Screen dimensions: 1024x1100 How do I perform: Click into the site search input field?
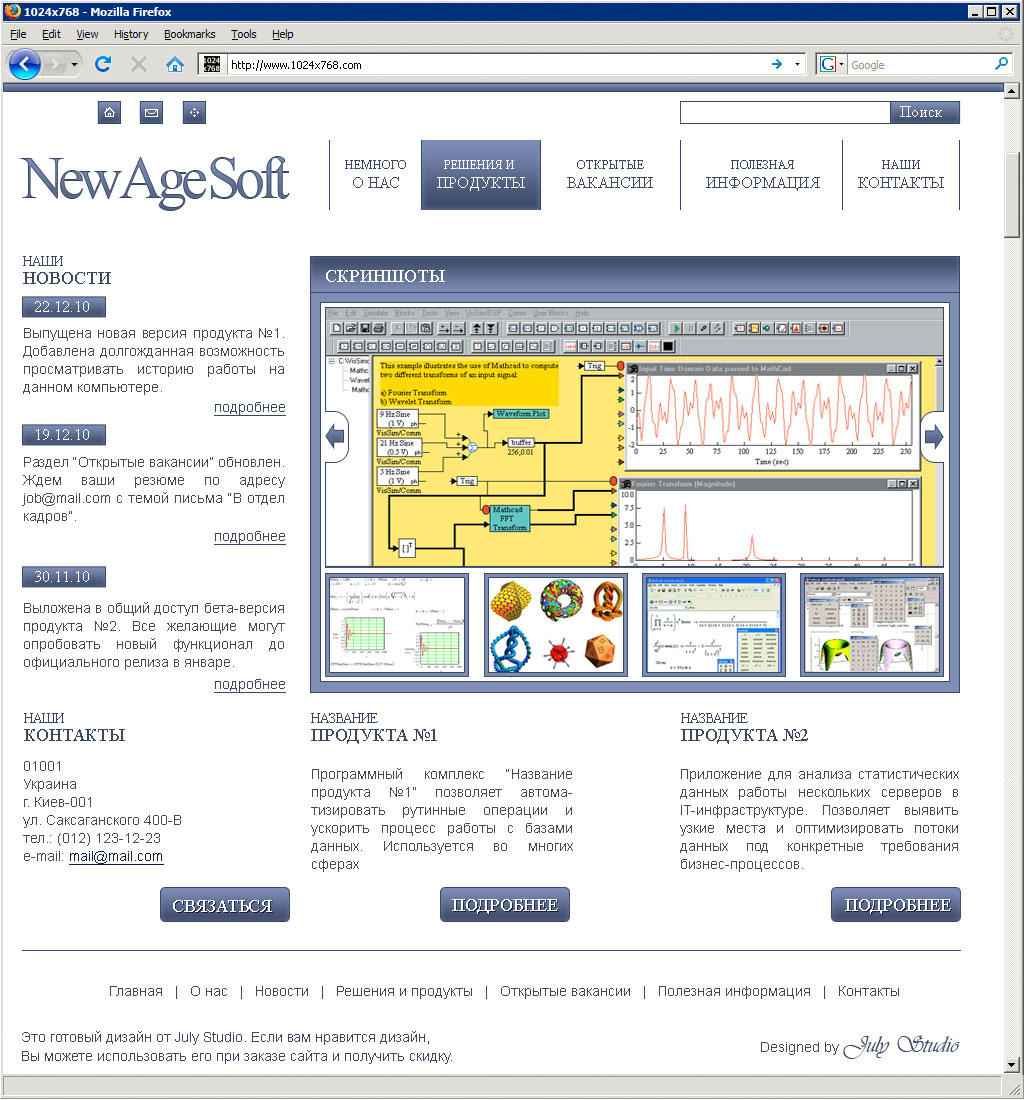coord(784,113)
